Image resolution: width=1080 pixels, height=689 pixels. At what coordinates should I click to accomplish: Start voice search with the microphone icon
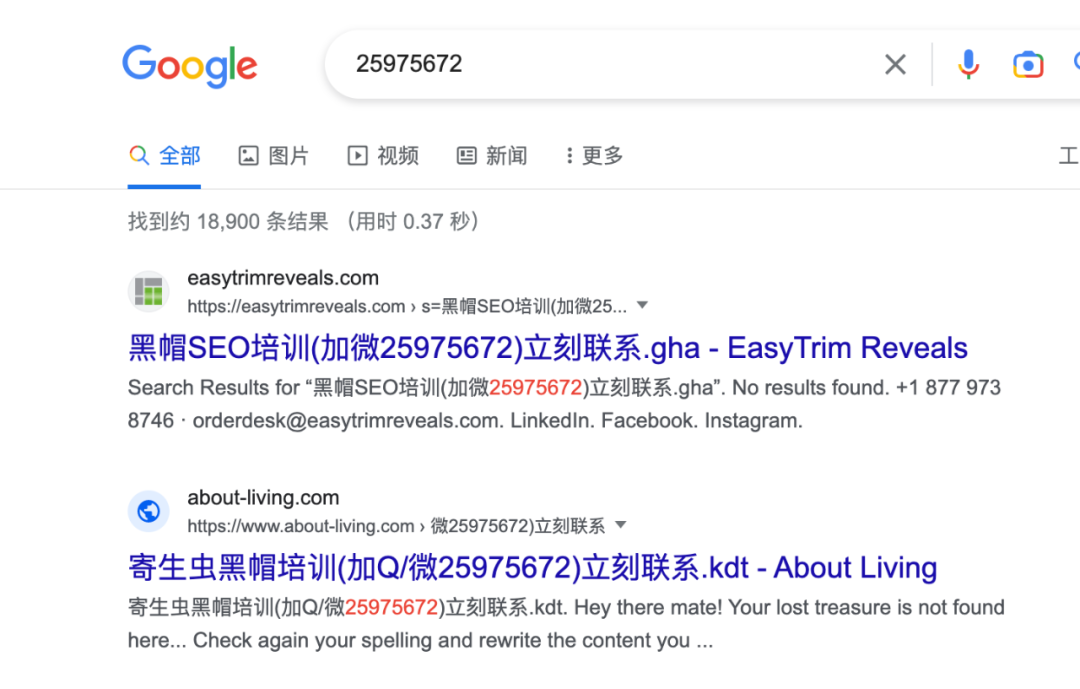pyautogui.click(x=968, y=65)
